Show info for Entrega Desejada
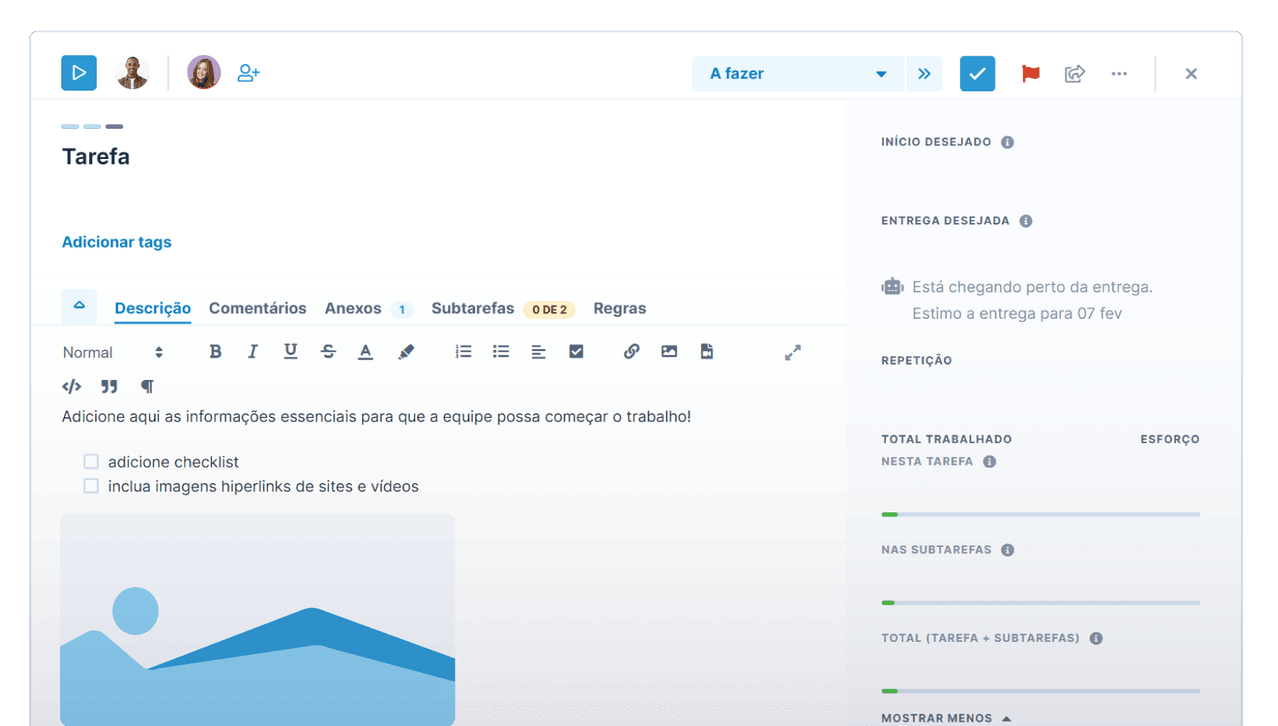The height and width of the screenshot is (726, 1278). coord(1026,221)
